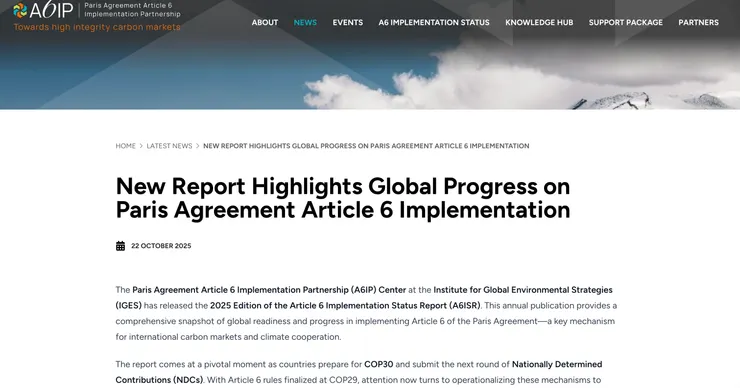Screen dimensions: 740x388
Task: Click the tagline Towards high integrity carbon markets
Action: tap(97, 27)
